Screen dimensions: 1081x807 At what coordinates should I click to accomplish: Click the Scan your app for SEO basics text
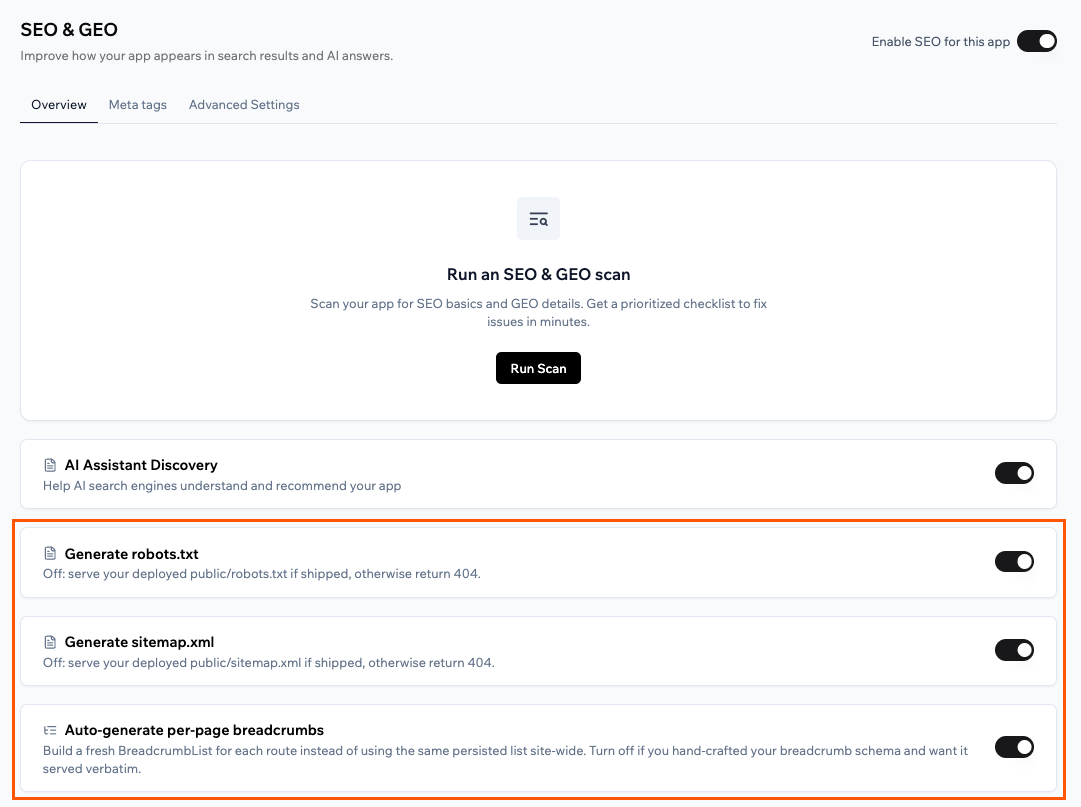(x=538, y=313)
